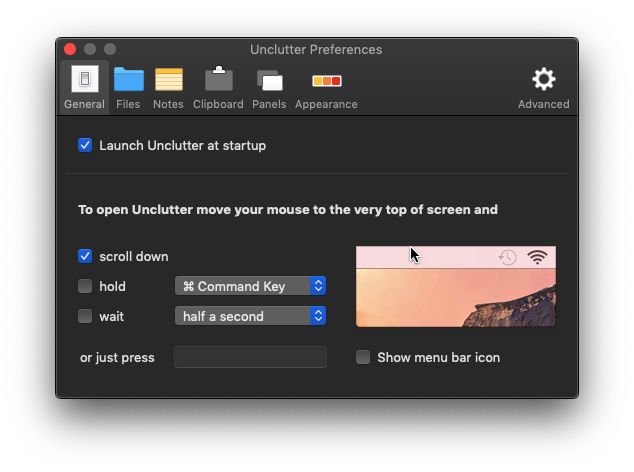Close the Unclutter Preferences window
This screenshot has width=634, height=472.
point(70,49)
